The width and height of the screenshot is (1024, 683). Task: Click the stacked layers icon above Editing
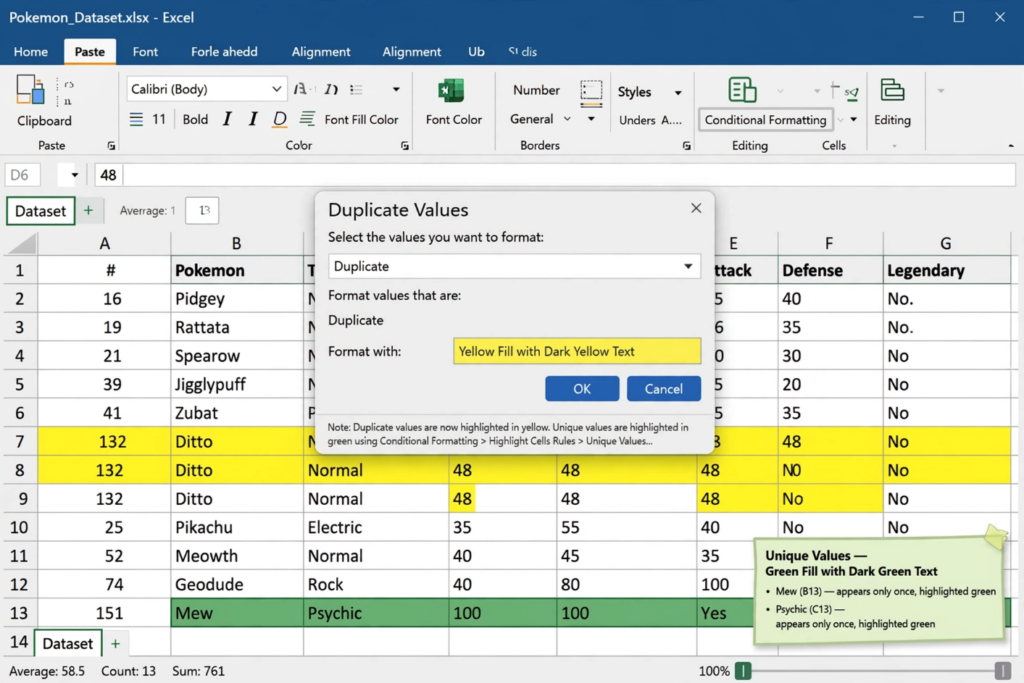coord(892,90)
